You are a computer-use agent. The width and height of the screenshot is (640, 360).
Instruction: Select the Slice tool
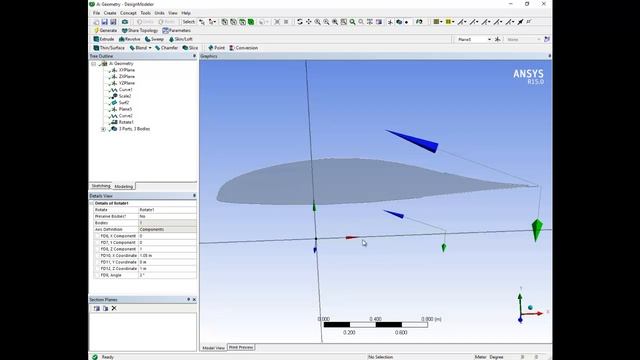pyautogui.click(x=190, y=48)
